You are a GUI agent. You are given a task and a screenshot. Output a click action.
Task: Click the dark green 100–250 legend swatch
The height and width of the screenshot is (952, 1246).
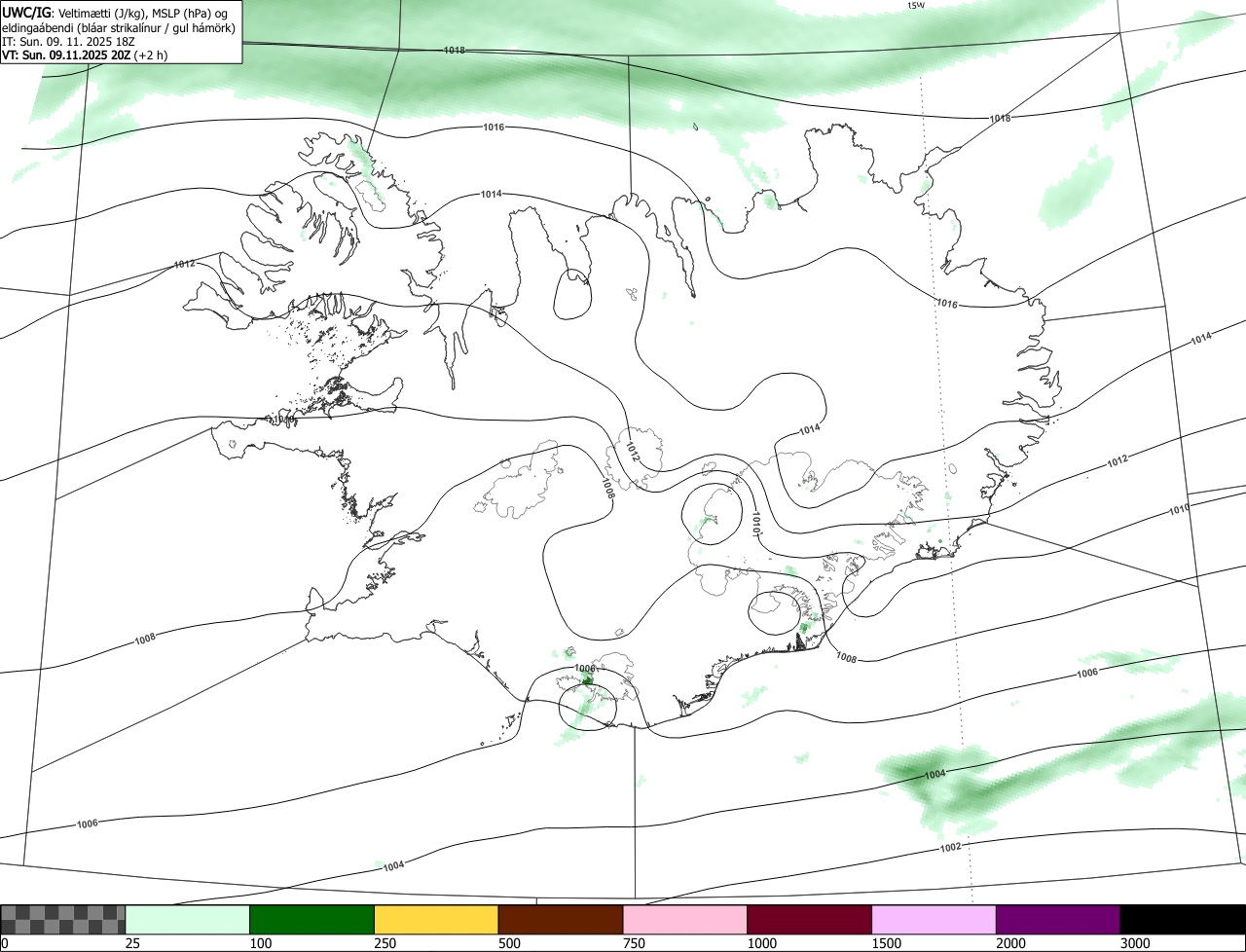tap(311, 919)
